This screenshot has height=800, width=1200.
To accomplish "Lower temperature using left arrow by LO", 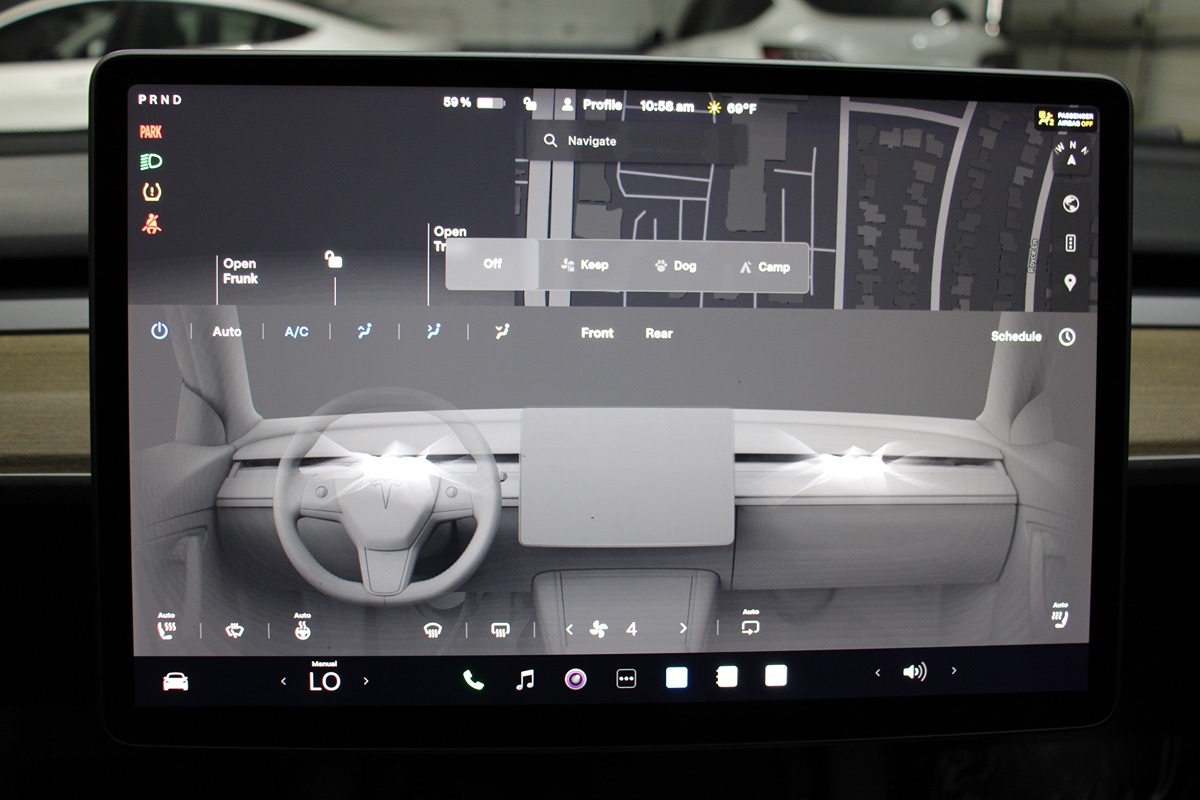I will tap(283, 681).
